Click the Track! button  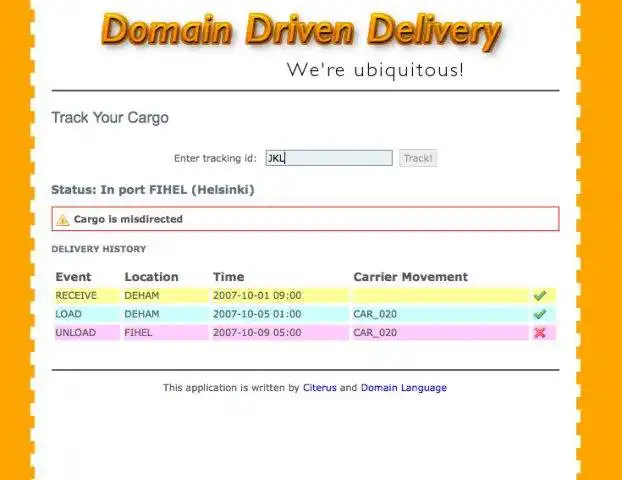point(418,158)
